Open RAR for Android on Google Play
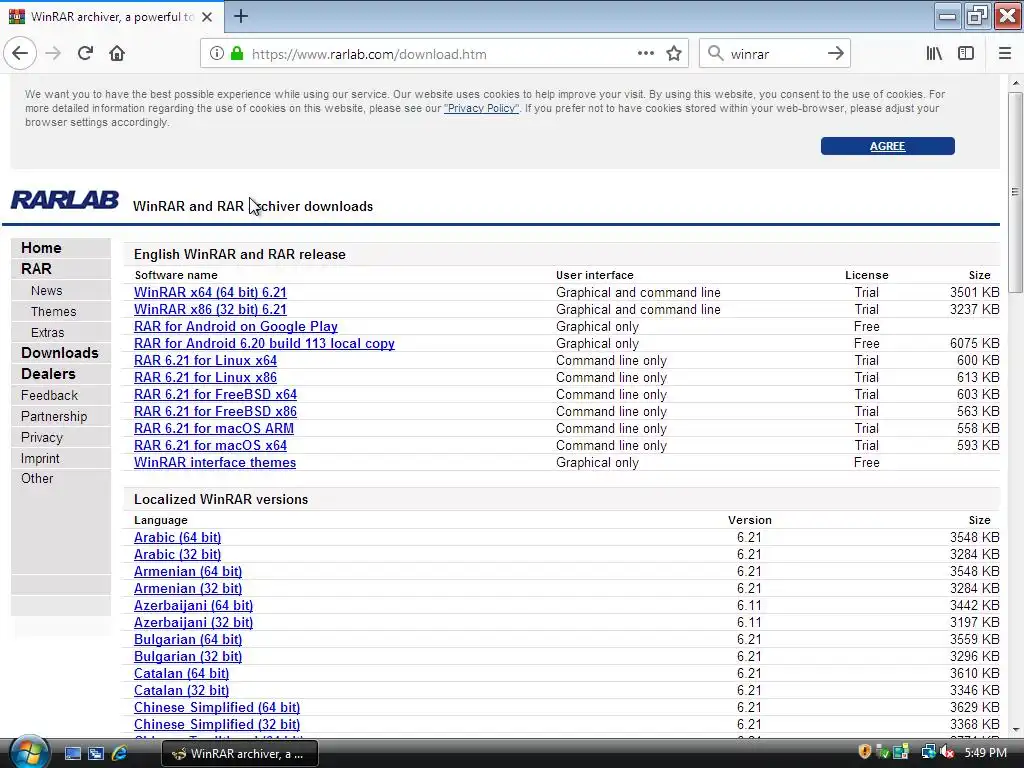 236,327
